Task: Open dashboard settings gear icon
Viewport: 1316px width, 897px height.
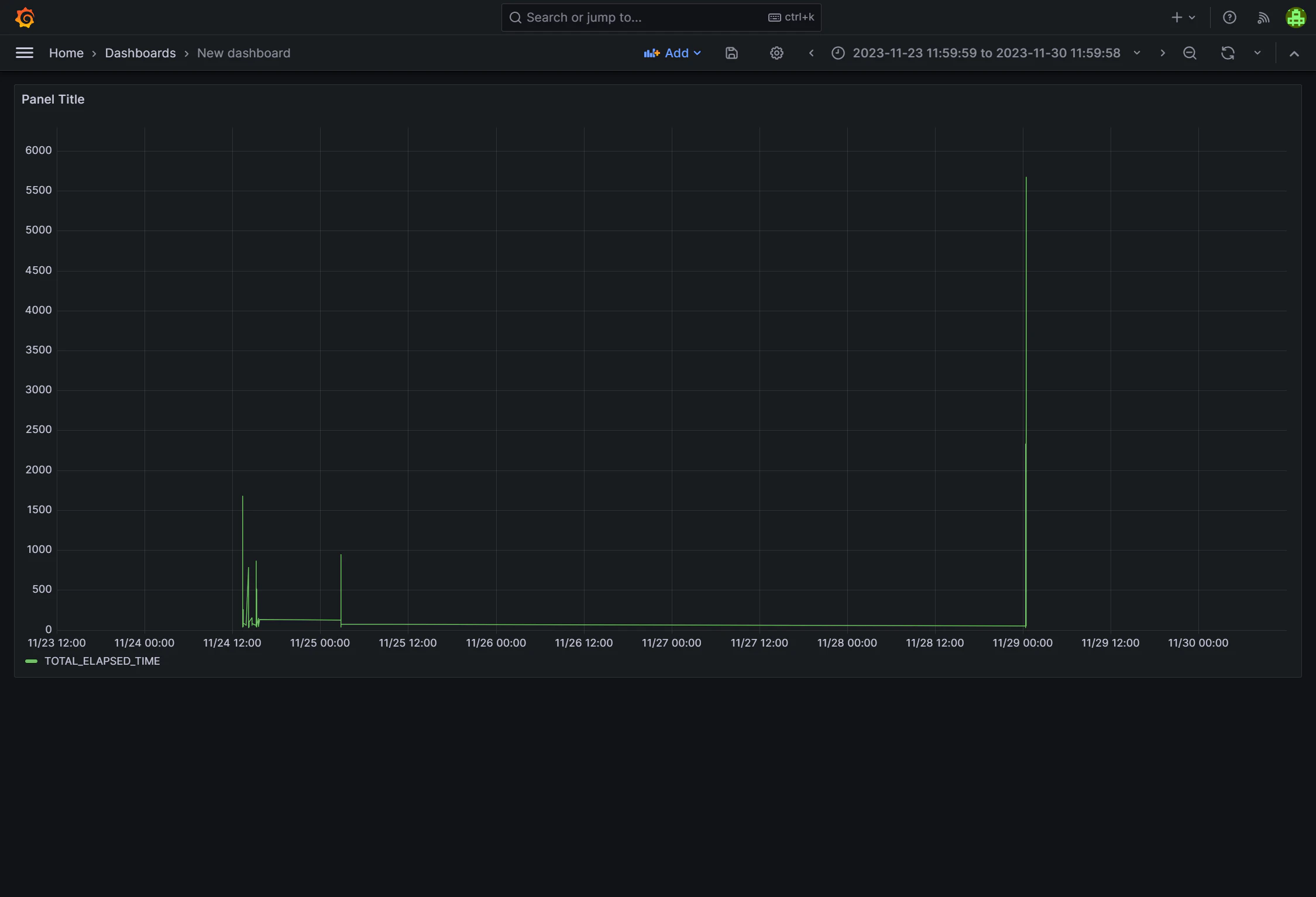Action: (776, 53)
